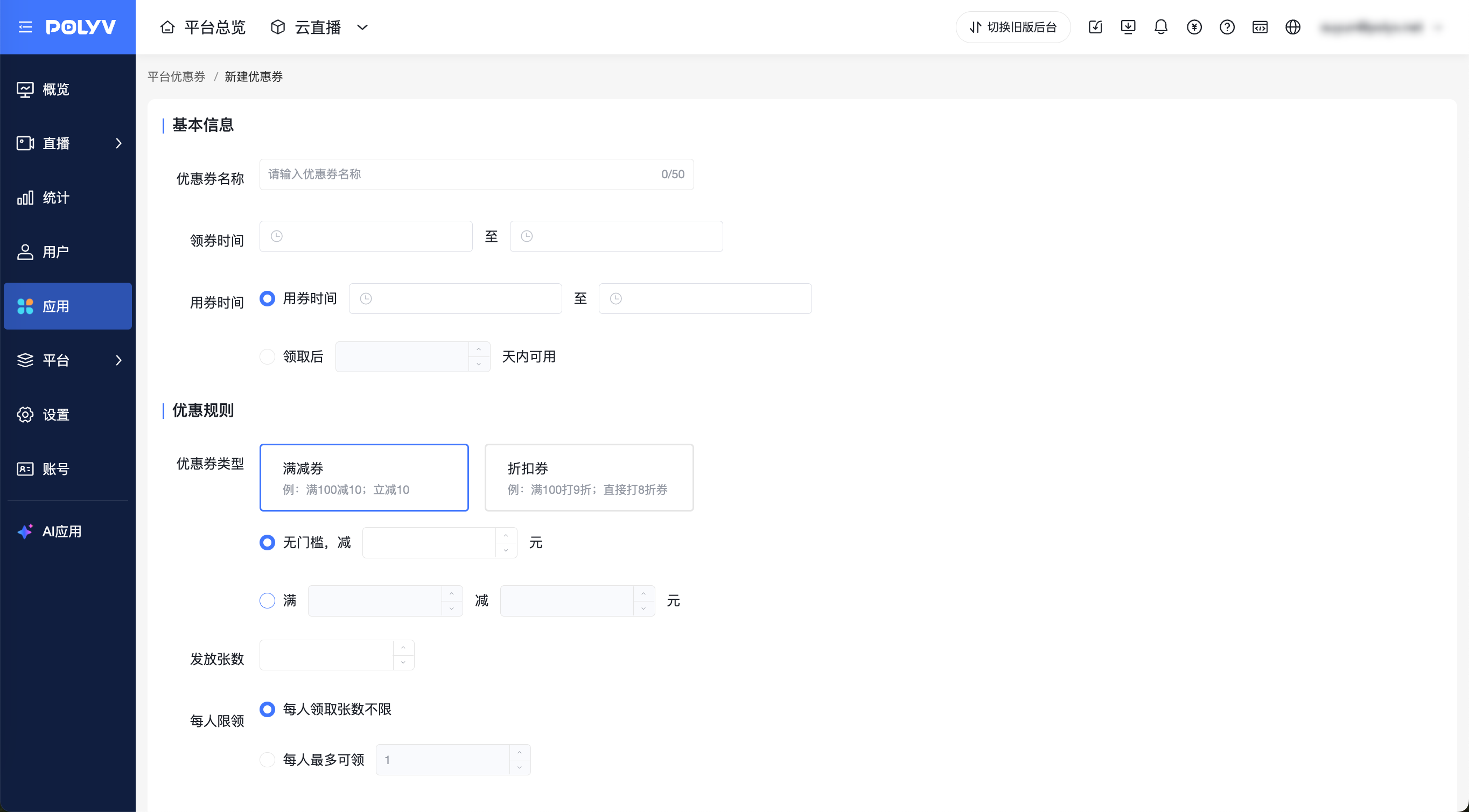
Task: Open the 领券时间 end time picker
Action: [x=617, y=236]
